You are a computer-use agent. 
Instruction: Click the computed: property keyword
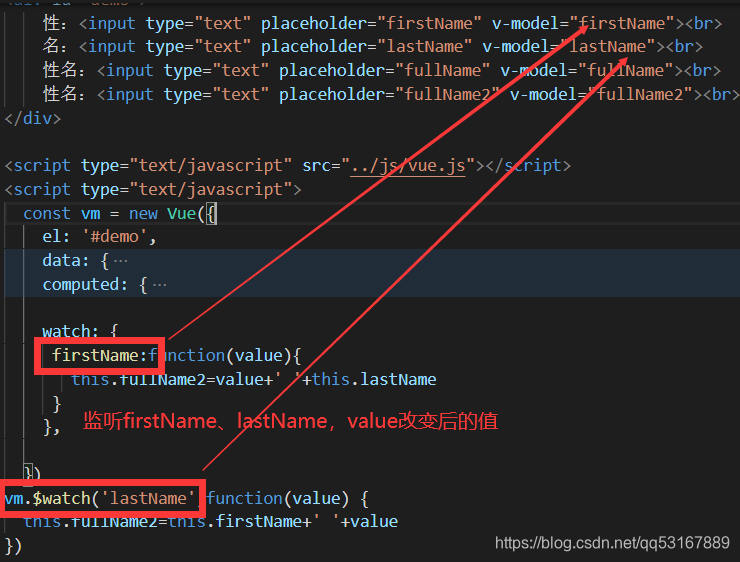pos(85,285)
